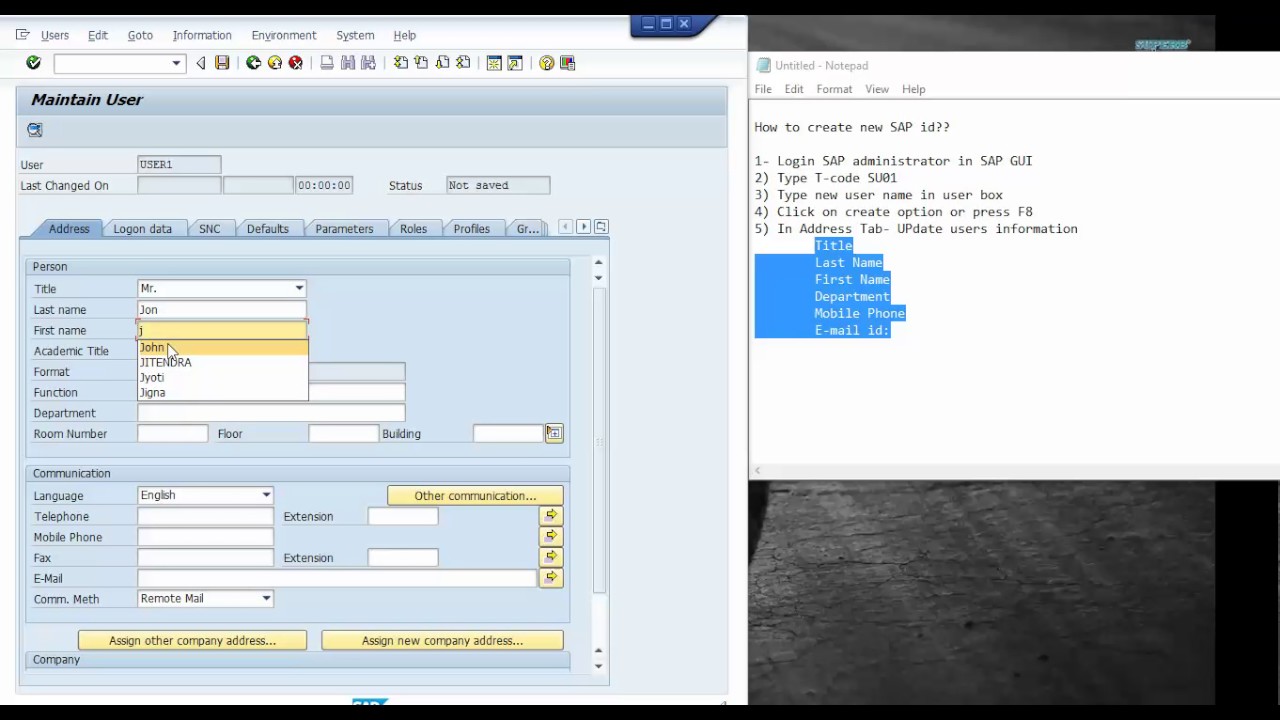
Task: Open the View menu in Notepad
Action: tap(877, 89)
